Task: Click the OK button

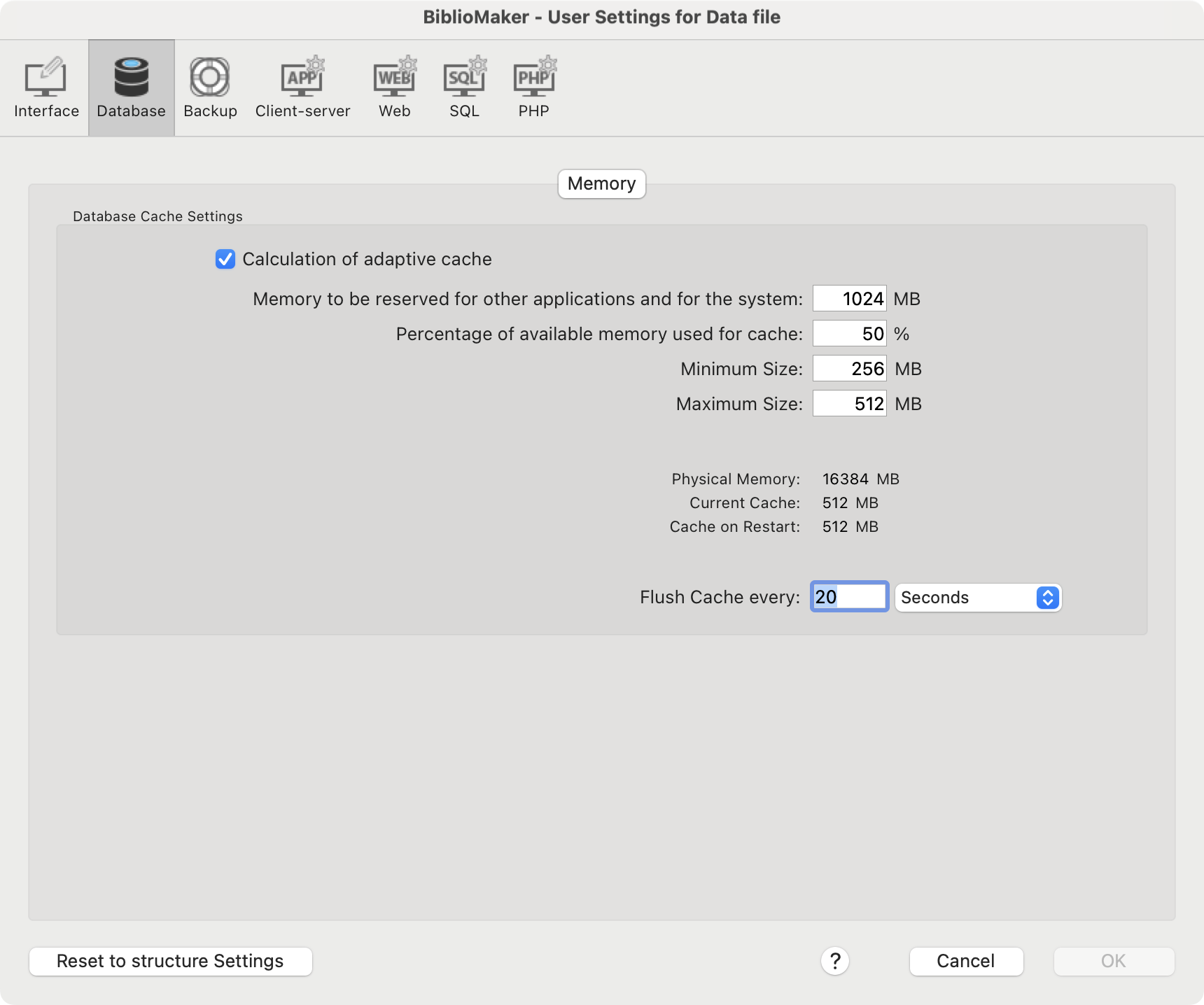Action: [1114, 961]
